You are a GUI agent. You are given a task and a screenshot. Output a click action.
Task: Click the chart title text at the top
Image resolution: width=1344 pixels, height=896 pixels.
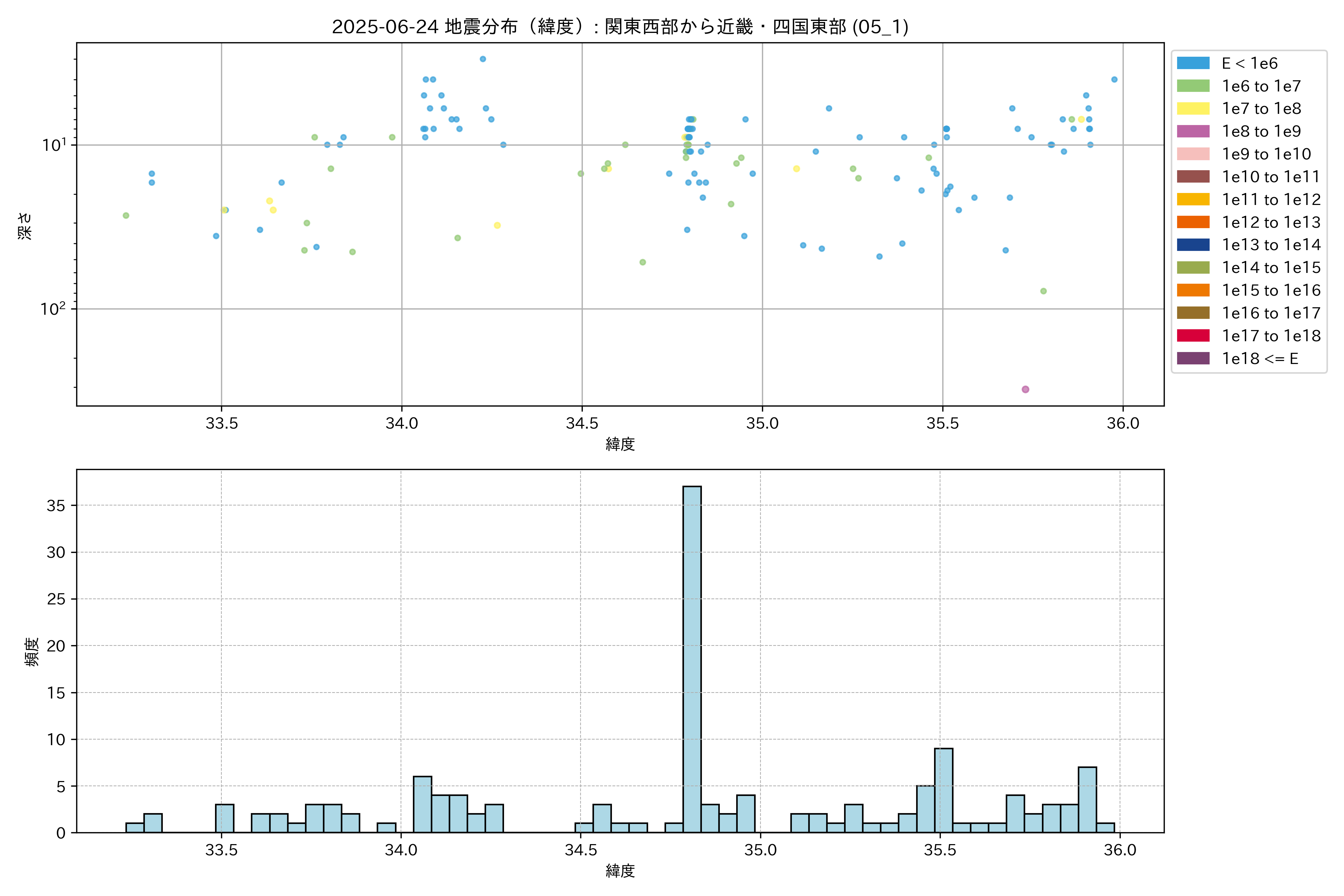point(620,27)
